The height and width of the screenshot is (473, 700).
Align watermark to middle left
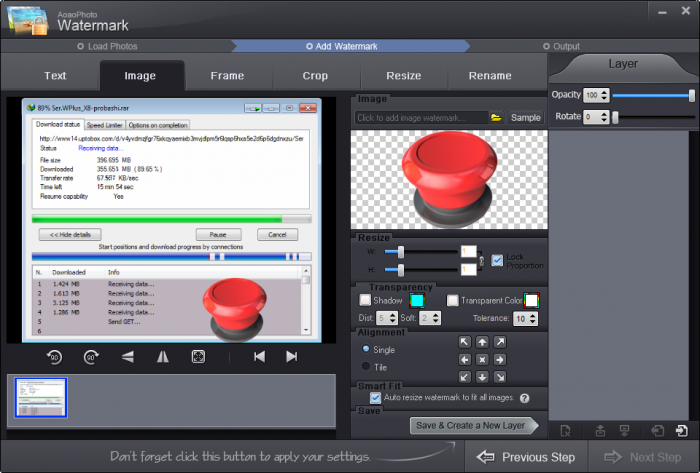point(465,360)
